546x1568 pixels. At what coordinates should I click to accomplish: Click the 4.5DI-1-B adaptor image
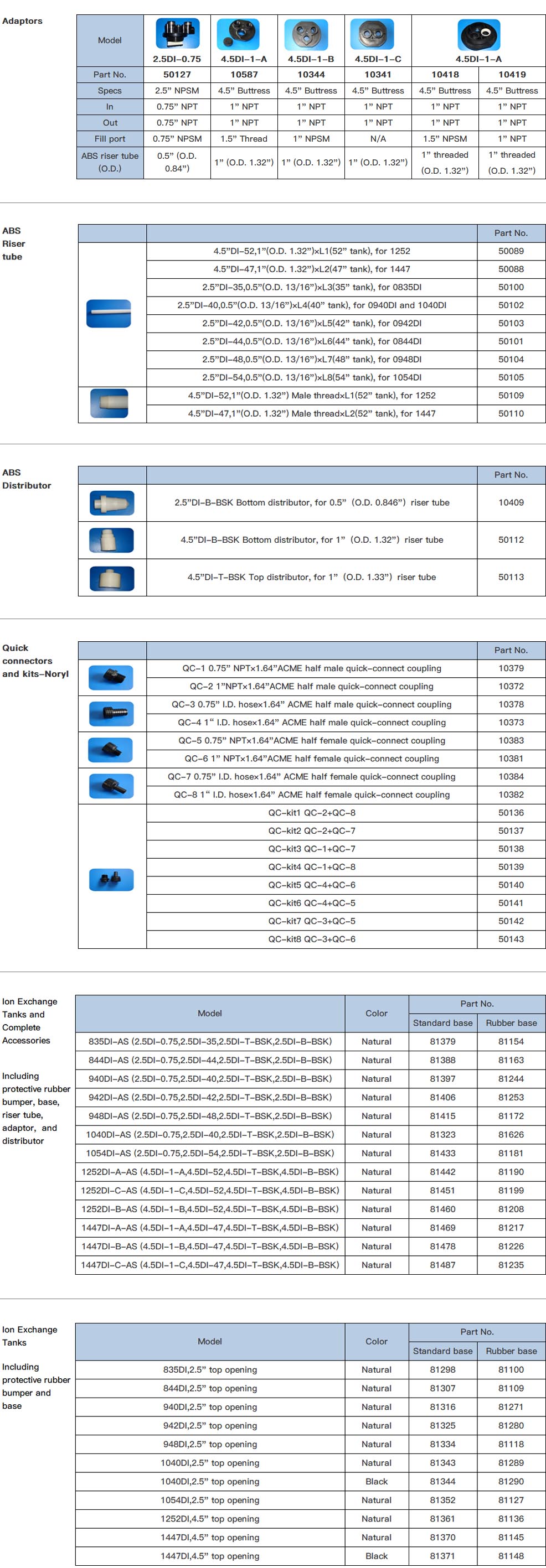click(311, 35)
